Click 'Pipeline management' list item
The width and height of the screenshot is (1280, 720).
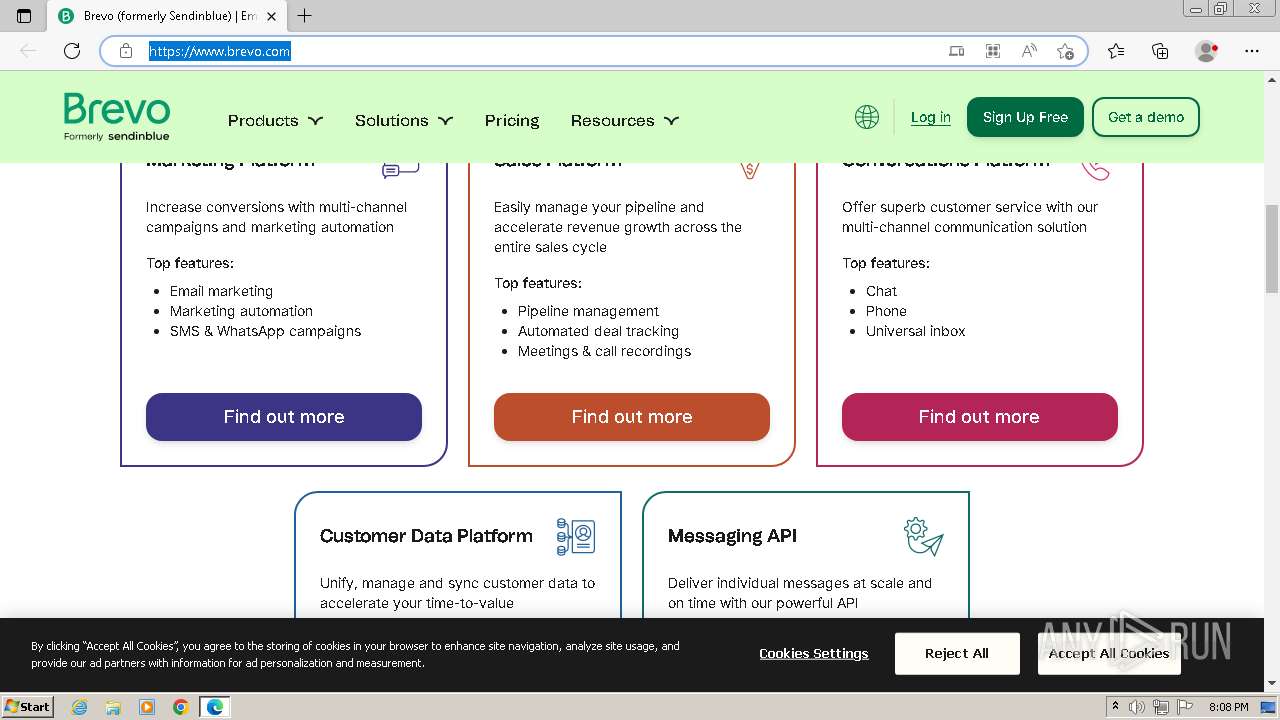tap(588, 311)
